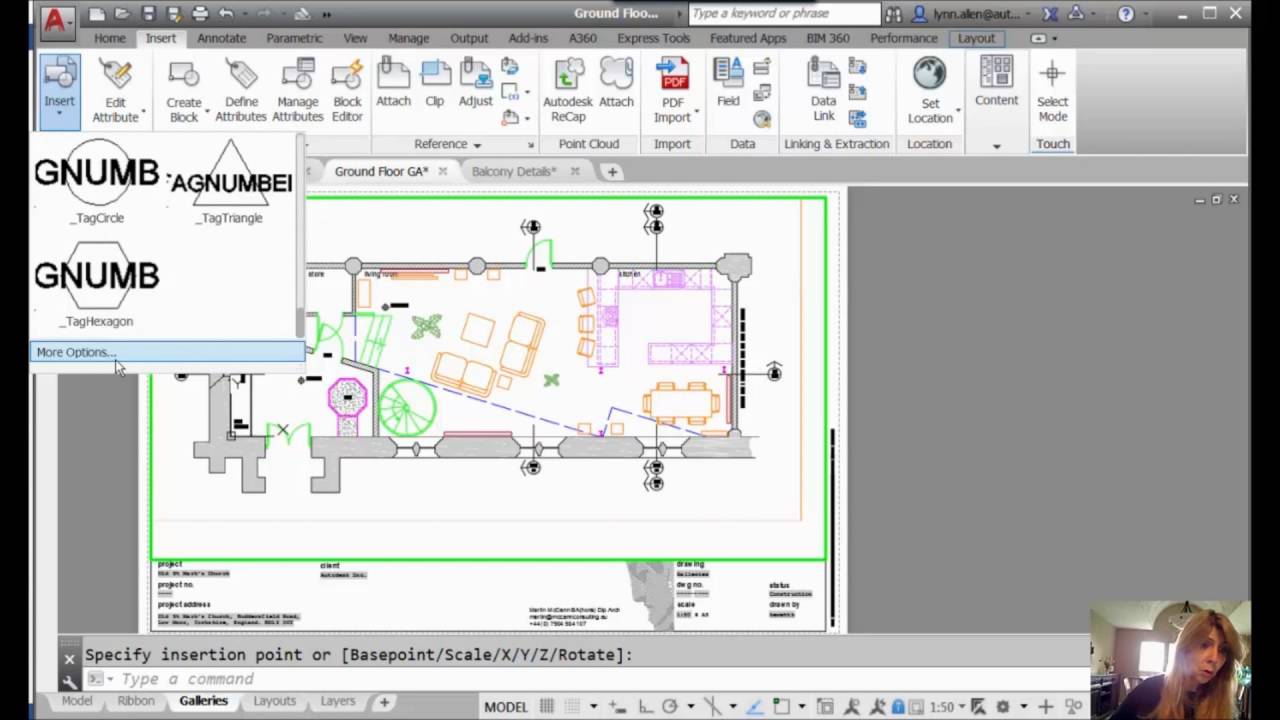Click the Autodesk ReCap button
The height and width of the screenshot is (720, 1280).
pyautogui.click(x=568, y=90)
